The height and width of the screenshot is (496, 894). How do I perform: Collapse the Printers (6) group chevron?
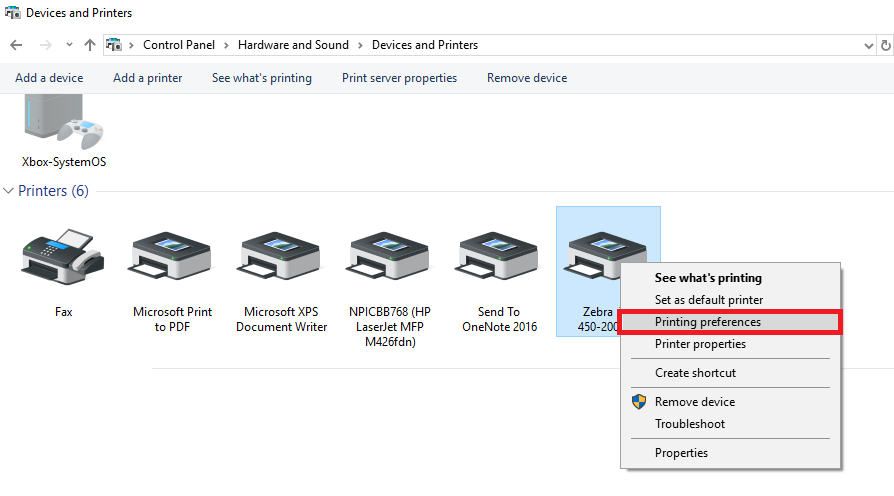(x=8, y=190)
